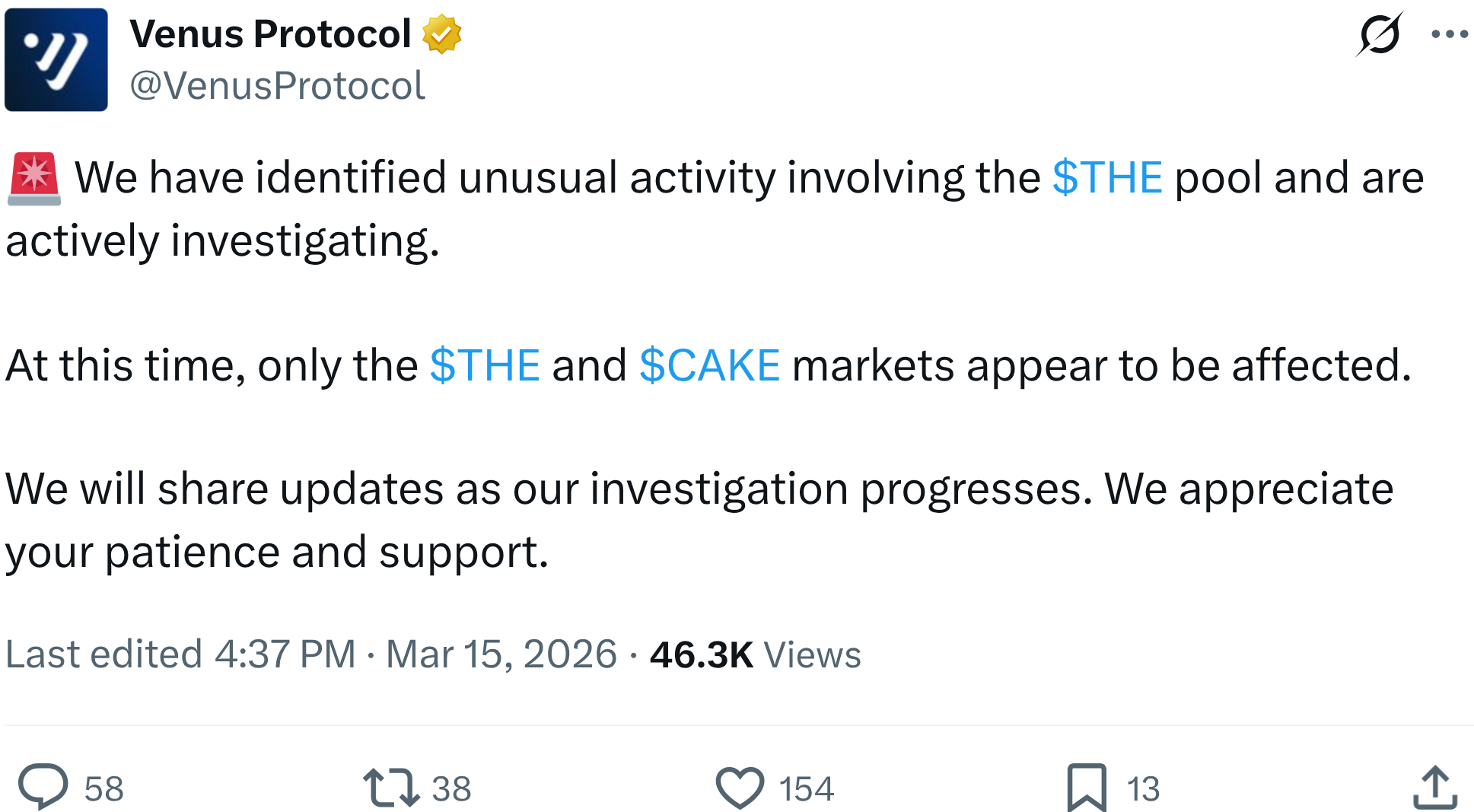Click the repost count 38

click(x=451, y=788)
